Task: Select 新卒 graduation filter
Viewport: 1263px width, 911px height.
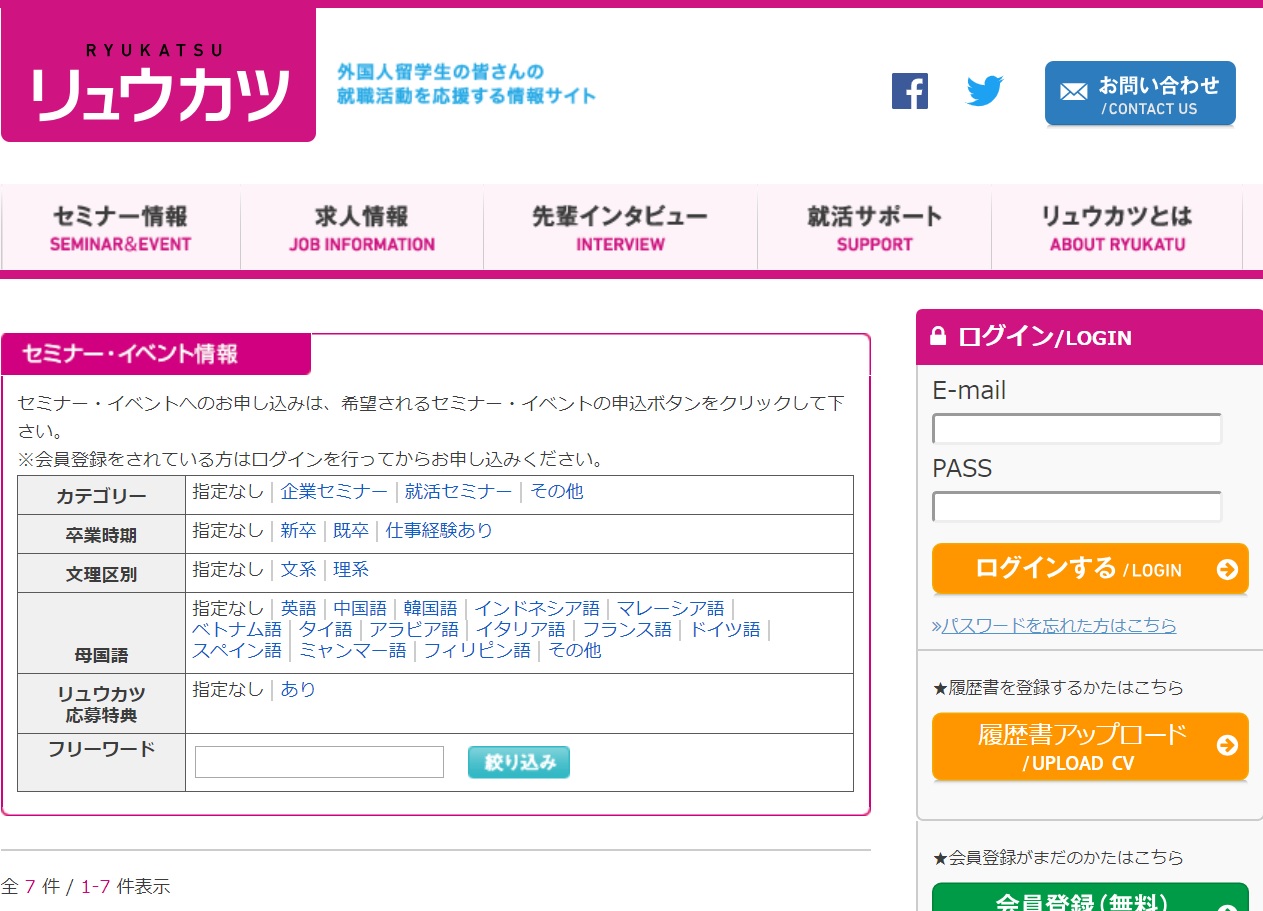Action: coord(298,531)
